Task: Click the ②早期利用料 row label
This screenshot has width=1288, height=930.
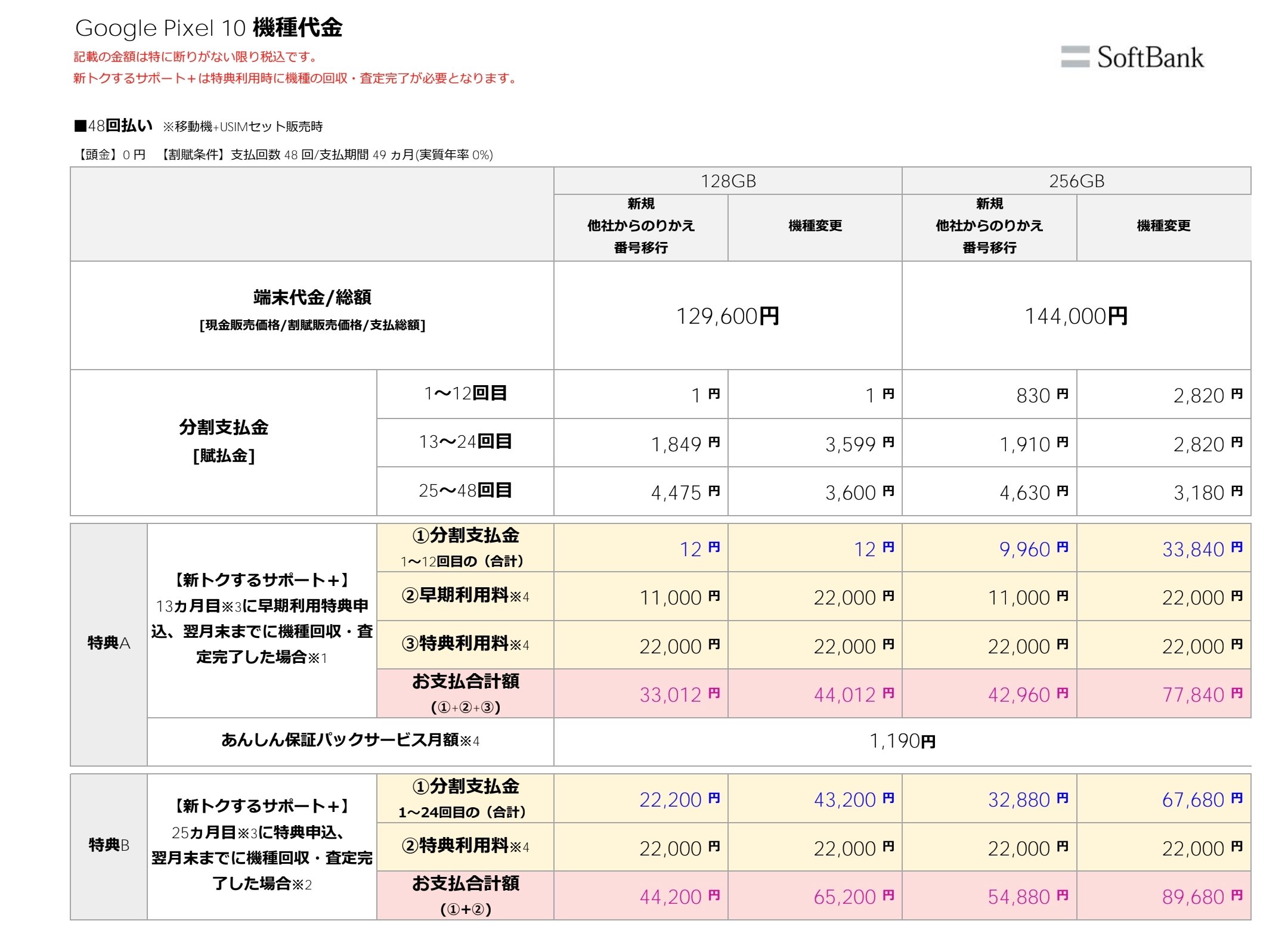Action: click(465, 596)
